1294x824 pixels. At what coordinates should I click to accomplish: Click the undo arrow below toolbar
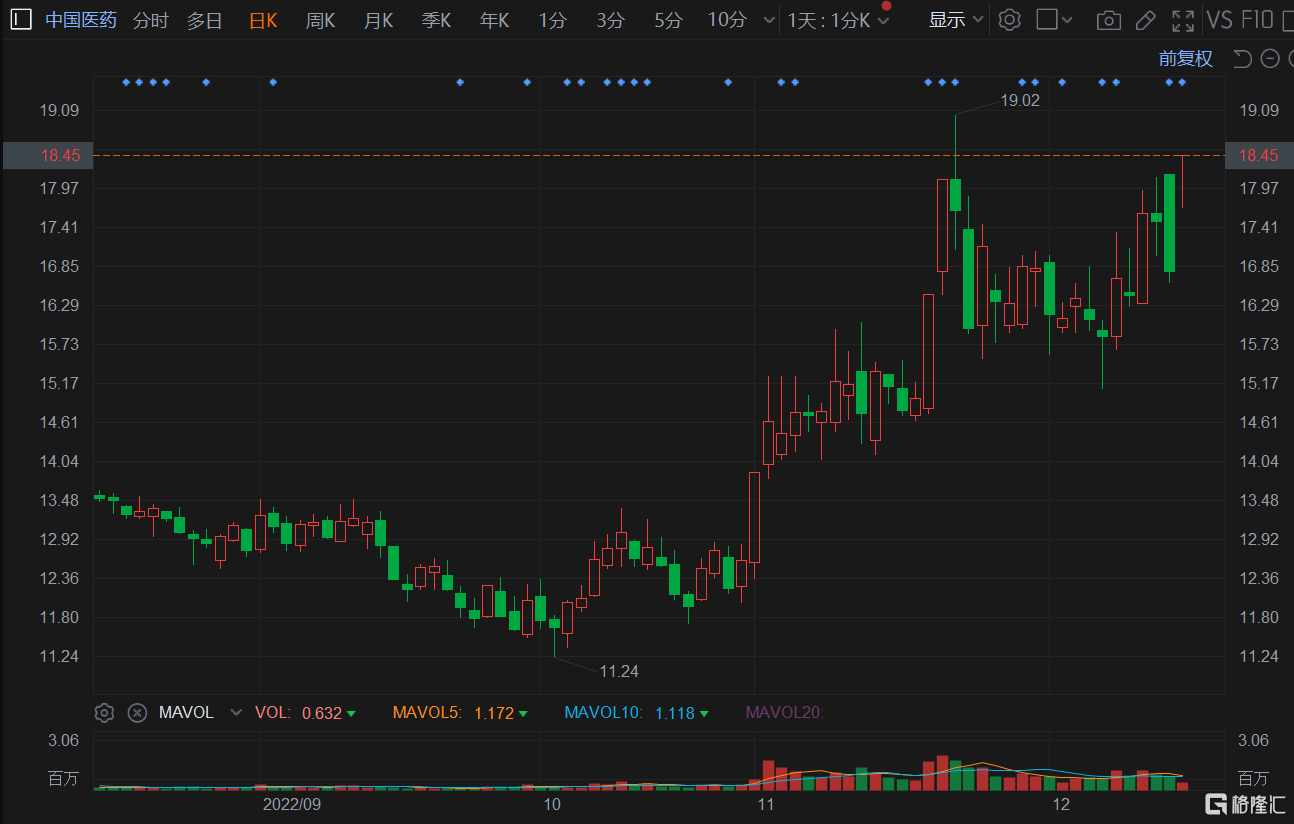pos(1242,59)
